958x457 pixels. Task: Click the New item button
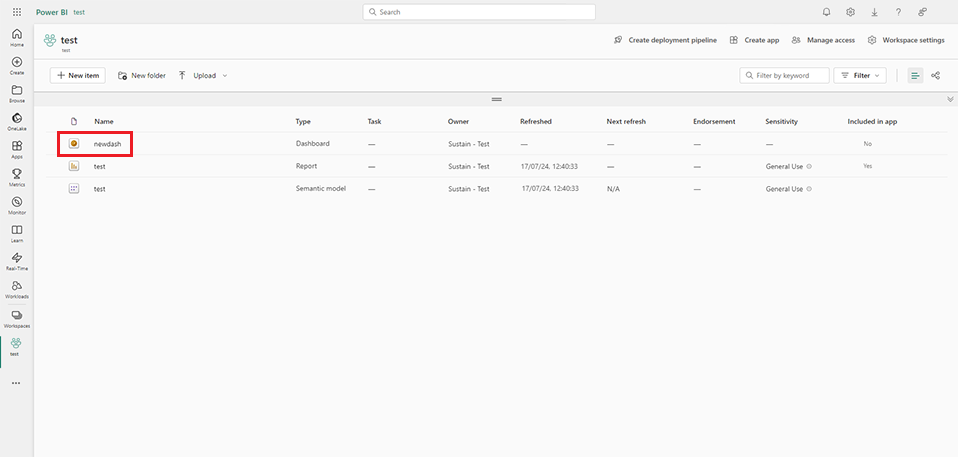[x=78, y=75]
